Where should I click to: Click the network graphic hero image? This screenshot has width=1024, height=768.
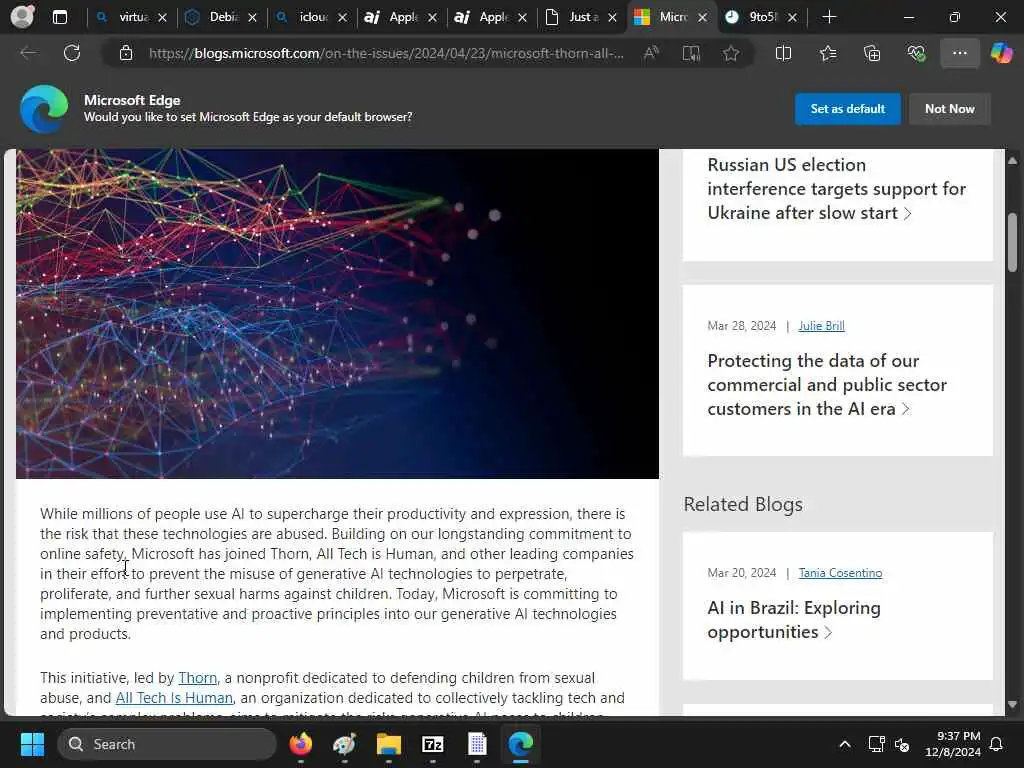click(x=337, y=313)
